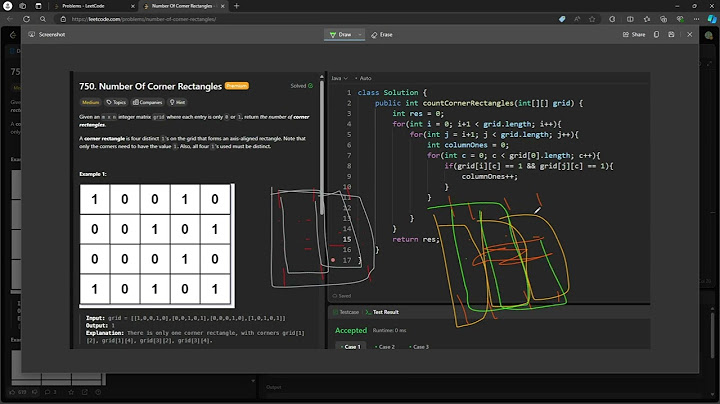Screen dimensions: 720x404
Task: Click the Topics tag under problem title
Action: click(x=116, y=102)
